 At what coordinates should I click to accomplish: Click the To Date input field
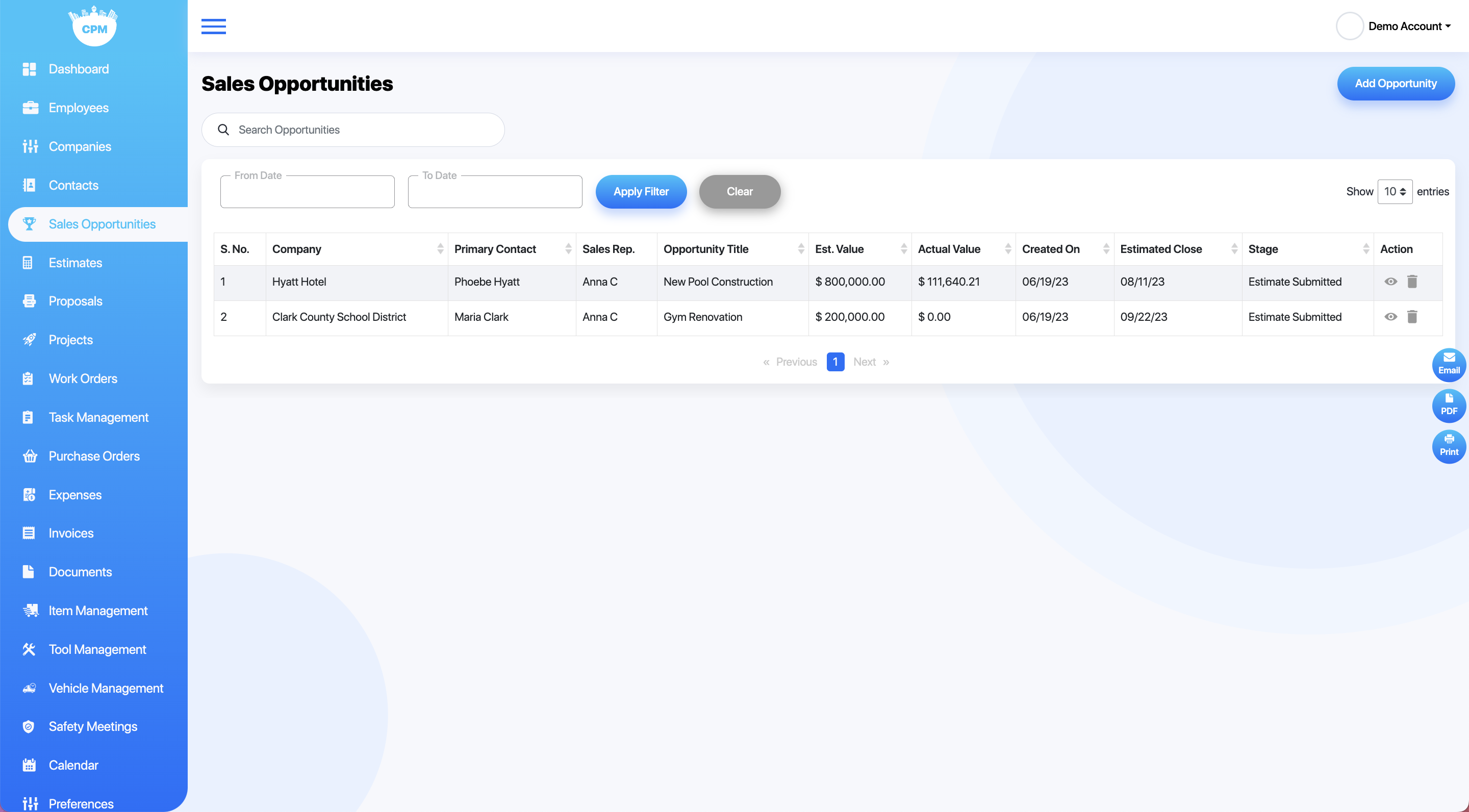(x=495, y=192)
